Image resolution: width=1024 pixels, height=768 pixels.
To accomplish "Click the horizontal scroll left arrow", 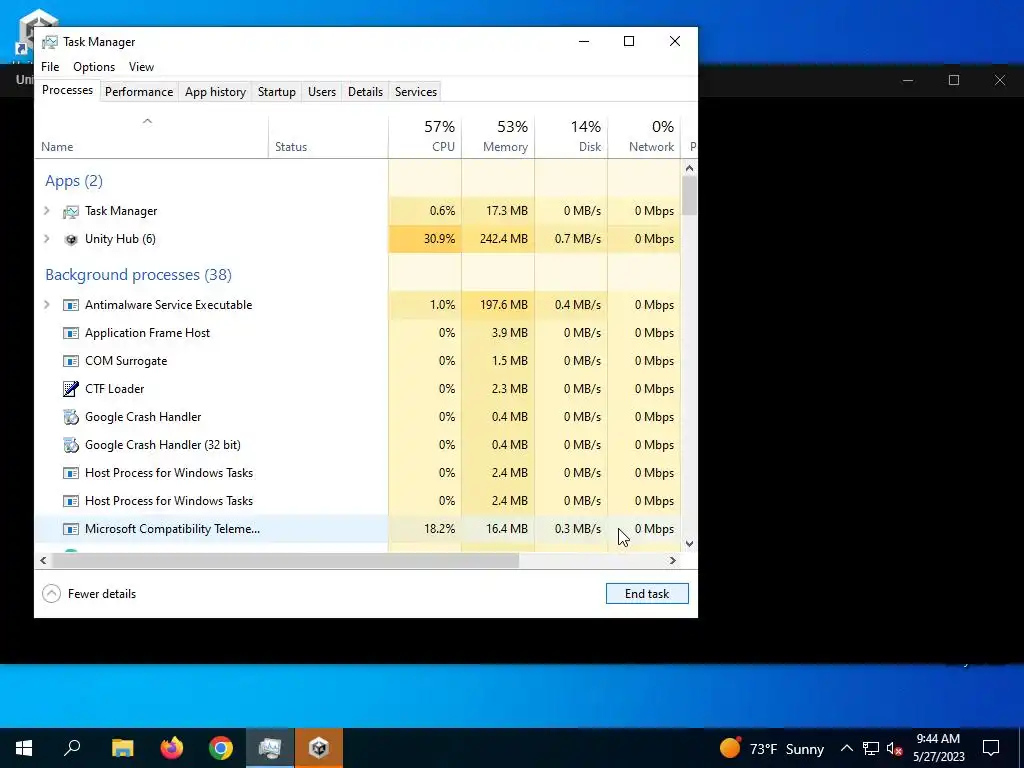I will [x=43, y=560].
